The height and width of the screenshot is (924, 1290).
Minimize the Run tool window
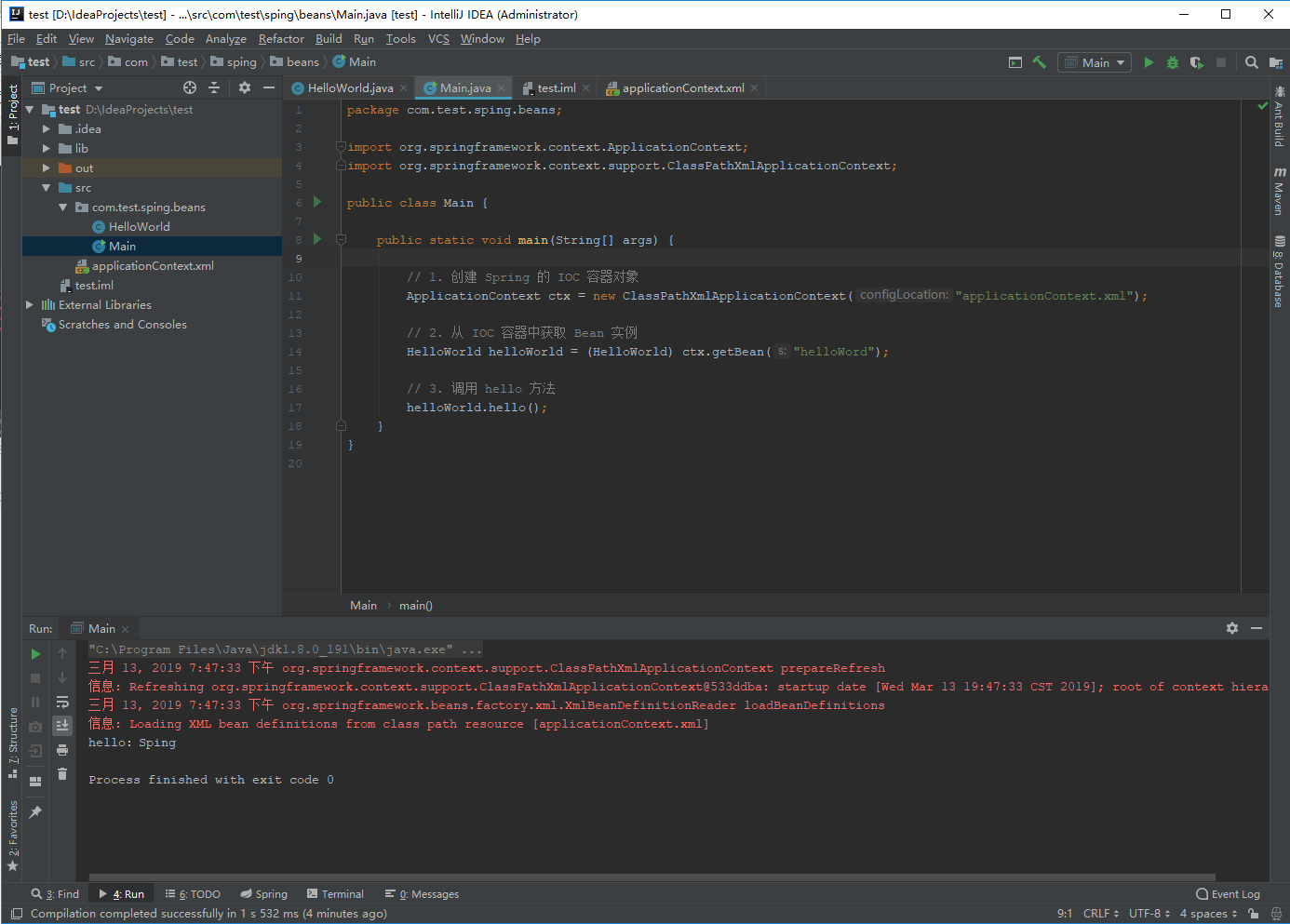(x=1256, y=628)
